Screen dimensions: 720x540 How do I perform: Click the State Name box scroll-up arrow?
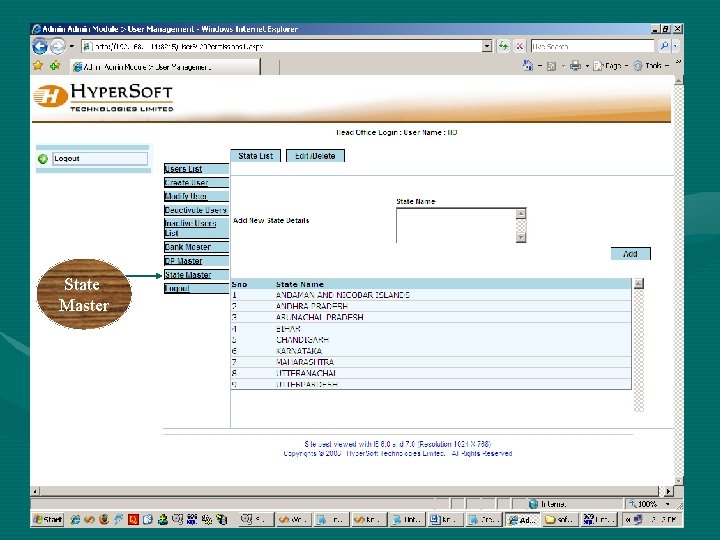point(521,213)
